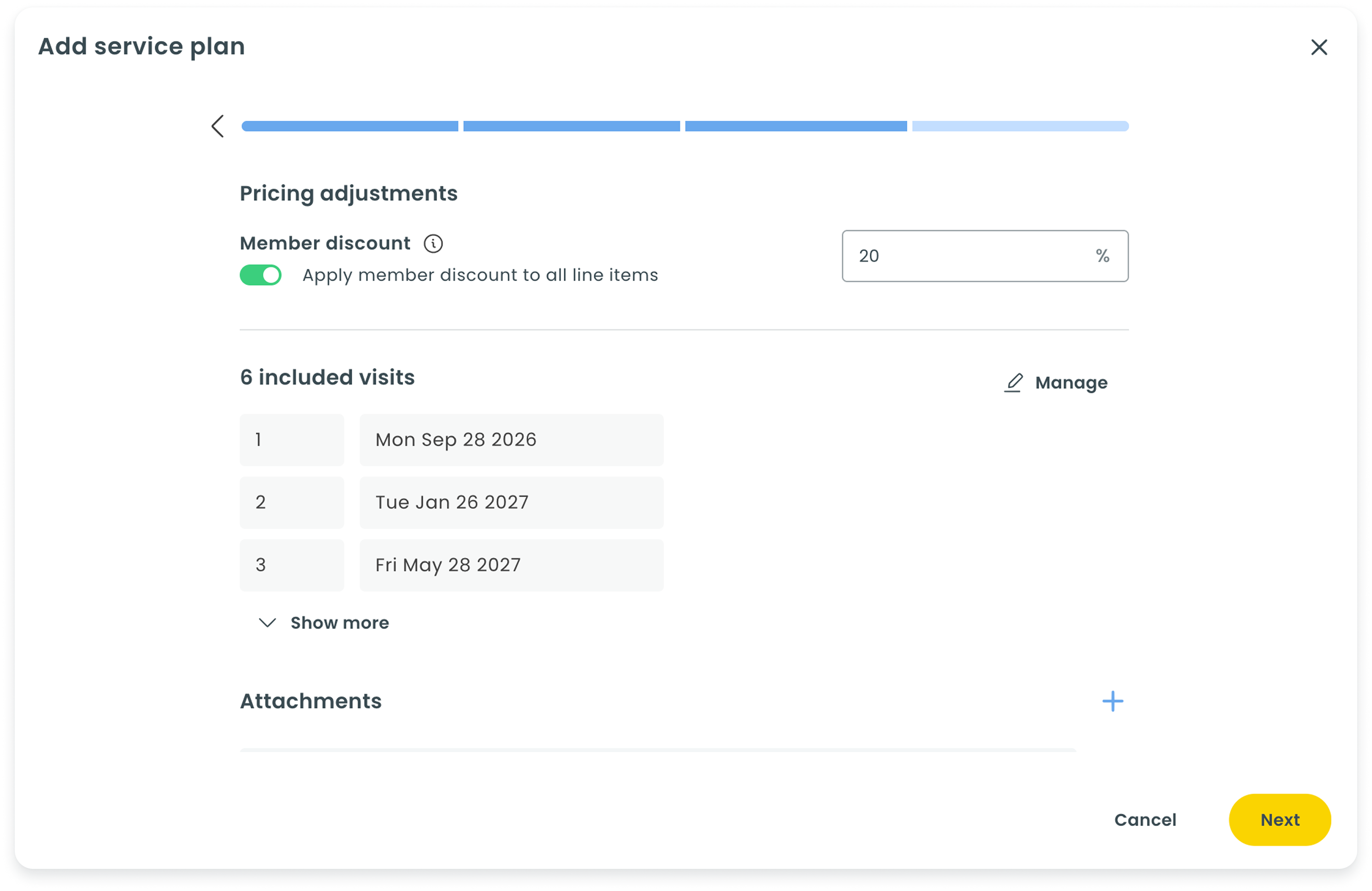
Task: Toggle Apply member discount to all line items
Action: point(260,275)
